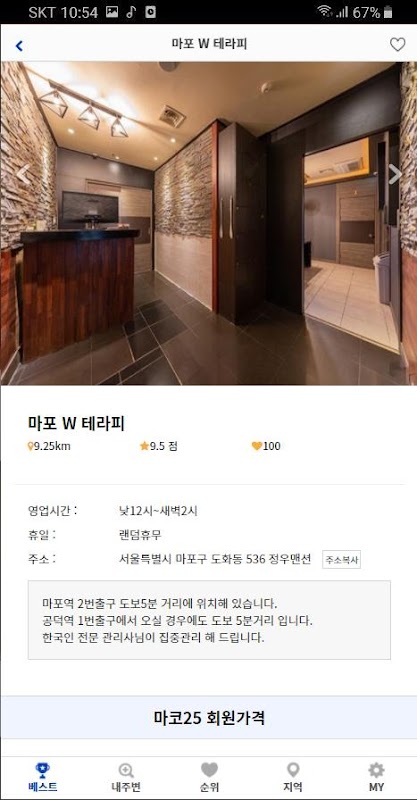
Task: Tap the directions description box about 마포역
Action: (209, 620)
